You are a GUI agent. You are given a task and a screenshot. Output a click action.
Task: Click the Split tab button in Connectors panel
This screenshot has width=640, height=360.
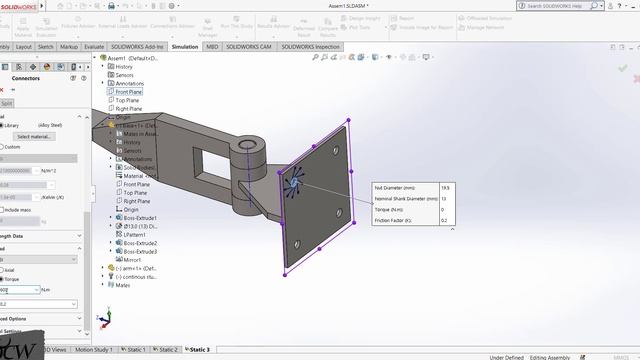click(7, 103)
